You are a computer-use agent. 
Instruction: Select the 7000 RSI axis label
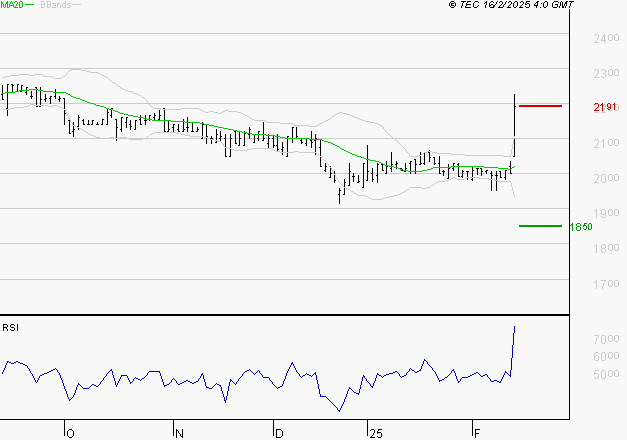[606, 339]
